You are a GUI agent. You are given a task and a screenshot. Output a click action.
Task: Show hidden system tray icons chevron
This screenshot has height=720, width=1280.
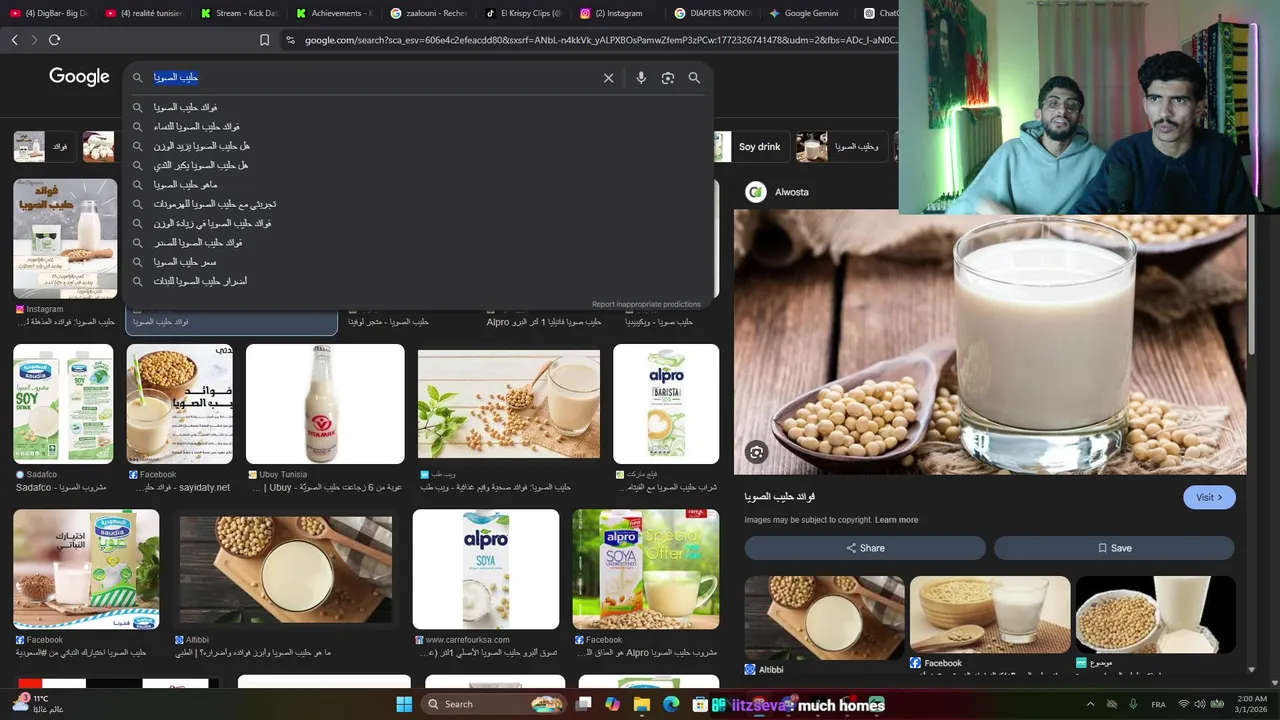(1090, 704)
